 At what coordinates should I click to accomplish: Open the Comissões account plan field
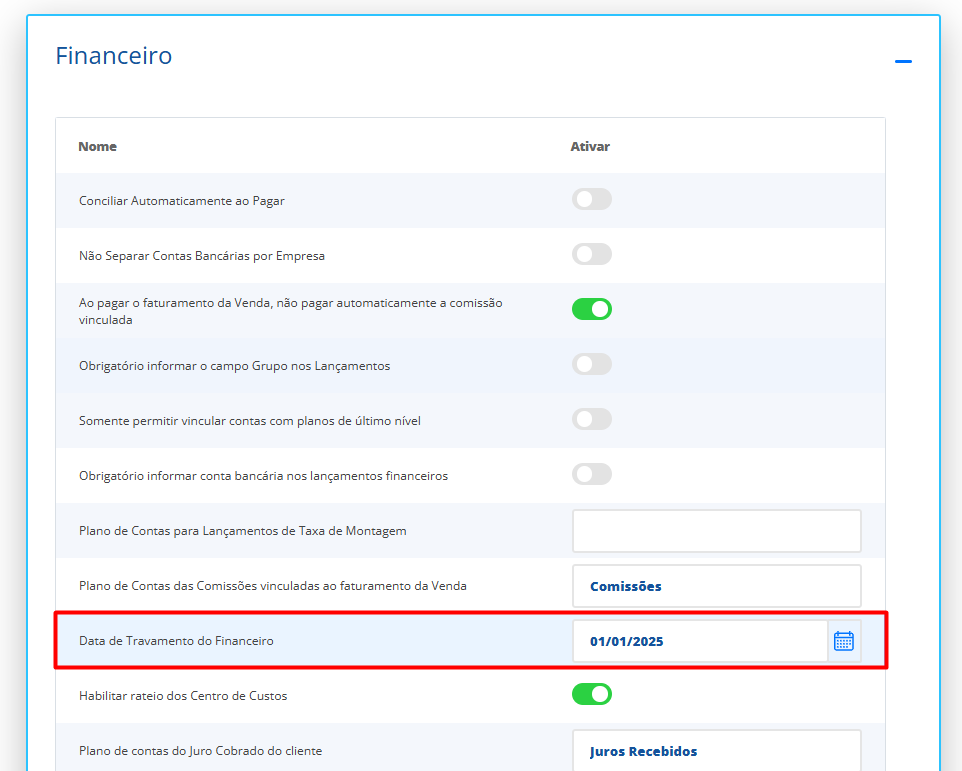(x=716, y=586)
